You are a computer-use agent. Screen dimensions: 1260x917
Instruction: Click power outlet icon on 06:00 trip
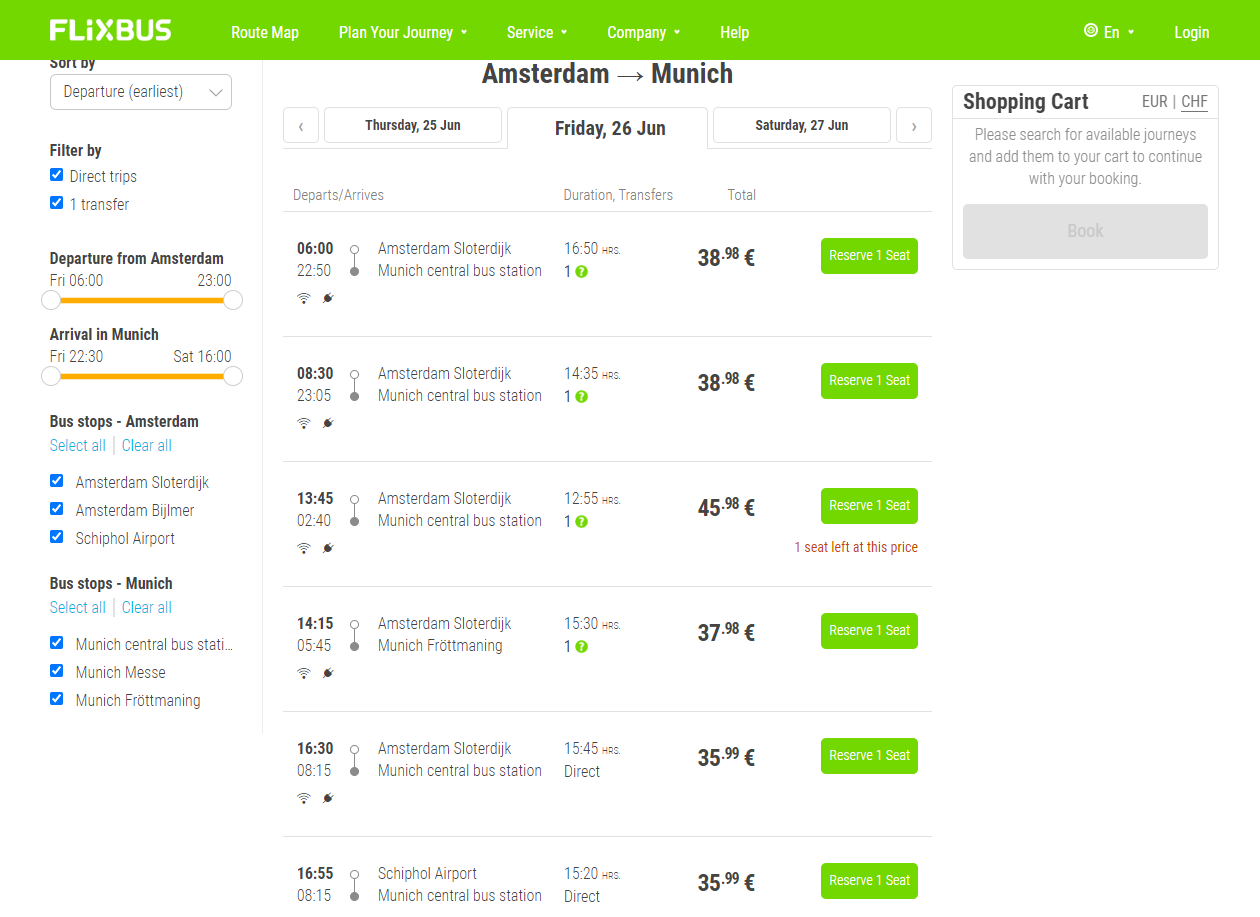coord(328,298)
